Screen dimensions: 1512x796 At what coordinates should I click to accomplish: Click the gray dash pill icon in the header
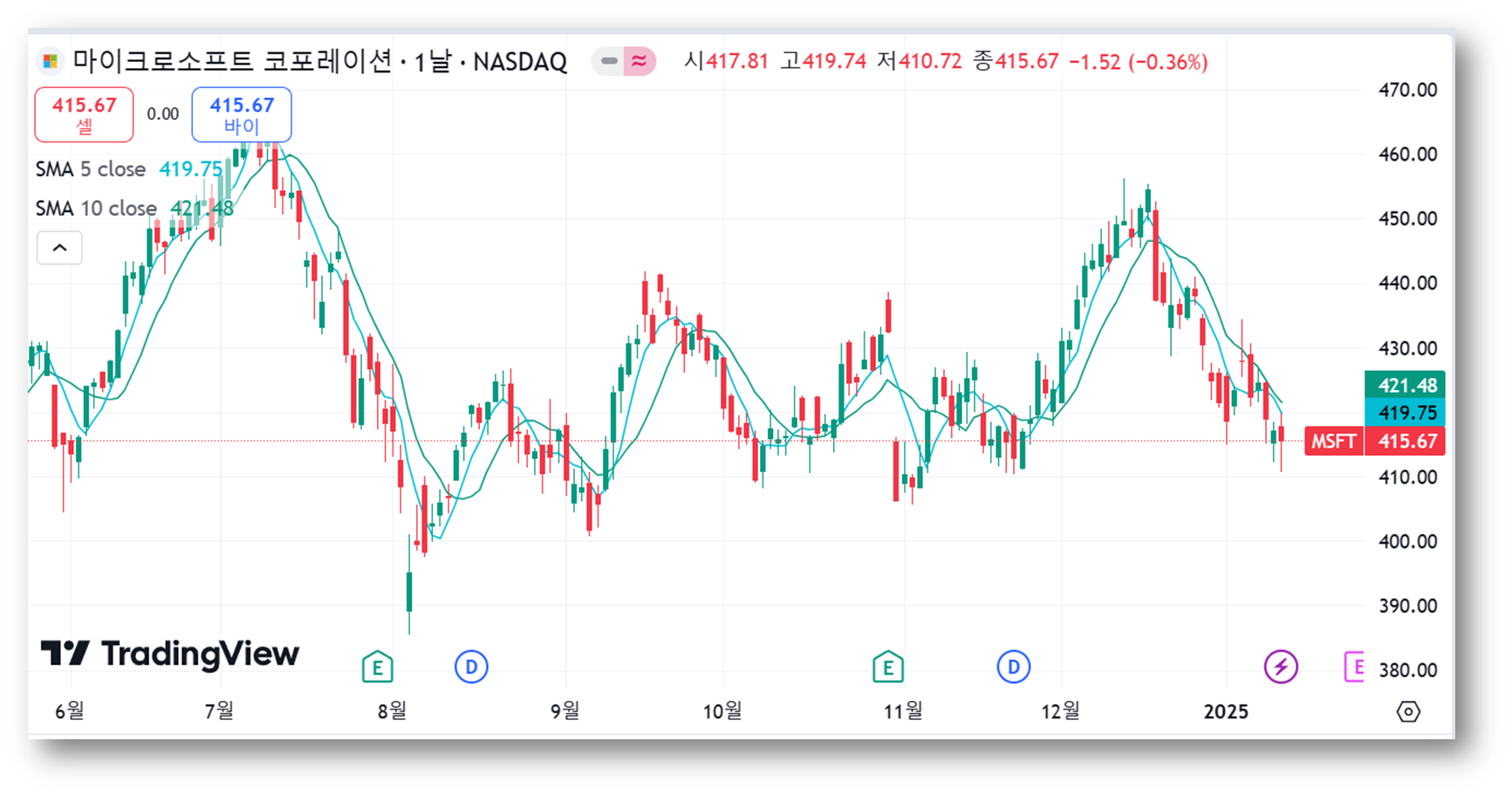pyautogui.click(x=609, y=61)
